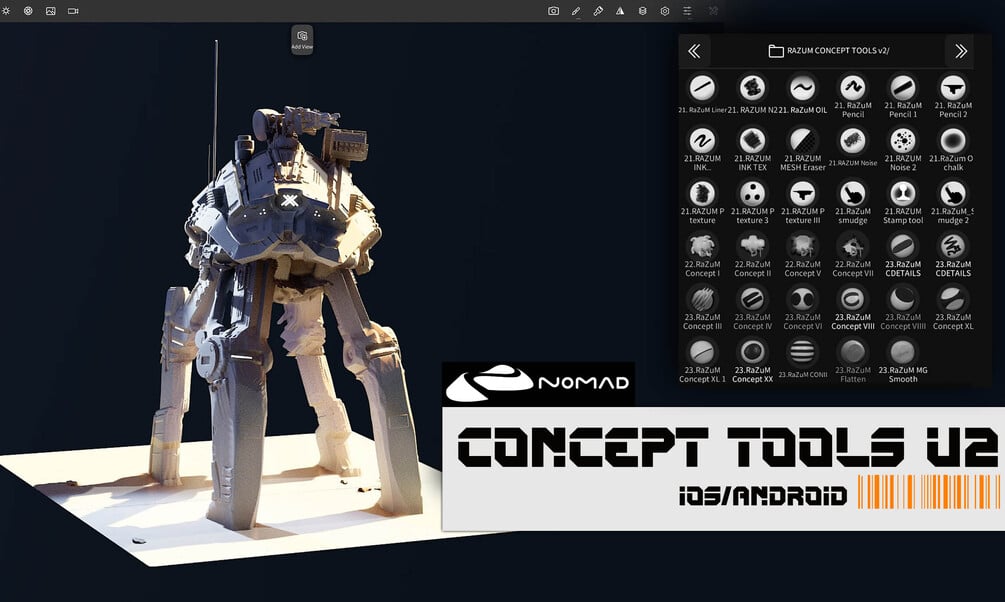The height and width of the screenshot is (602, 1005).
Task: Select the 21.RAZUM INK TEX brush
Action: (x=752, y=150)
